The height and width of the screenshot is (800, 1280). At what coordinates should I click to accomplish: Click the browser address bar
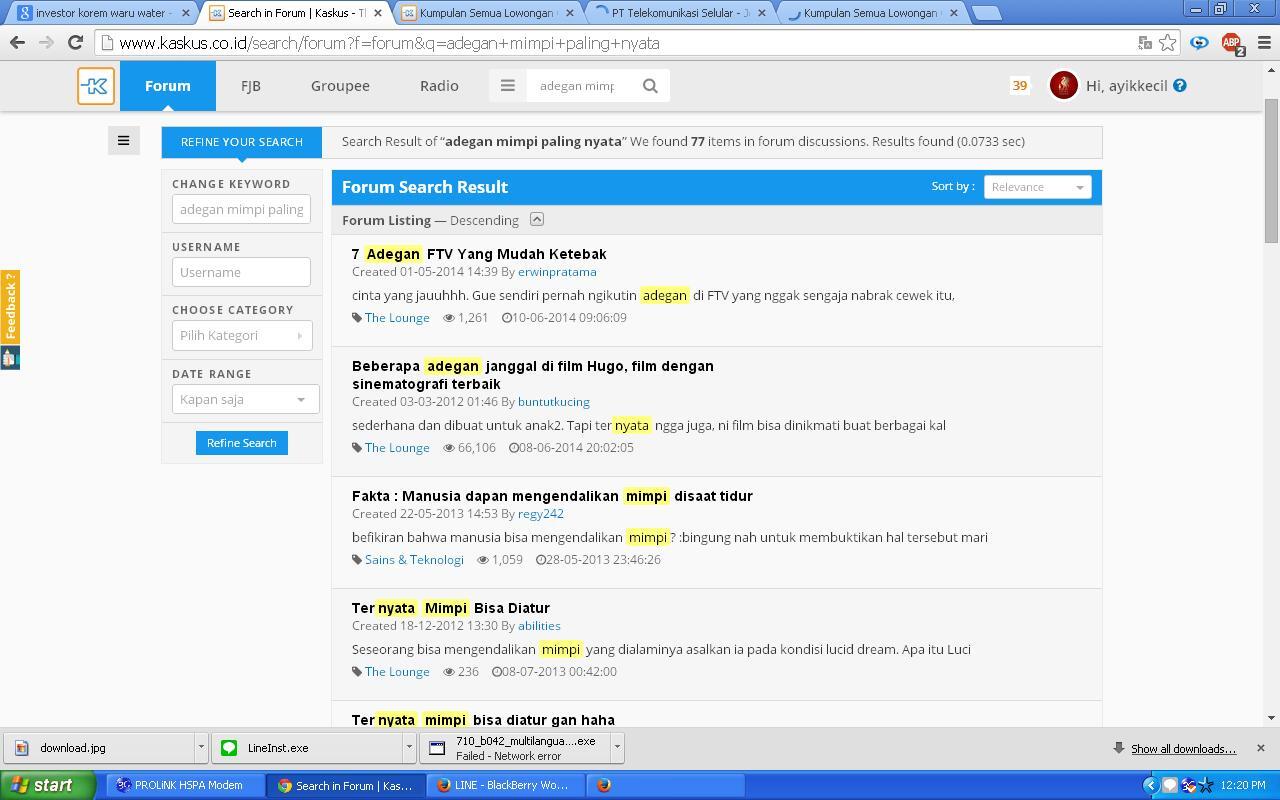click(x=620, y=43)
